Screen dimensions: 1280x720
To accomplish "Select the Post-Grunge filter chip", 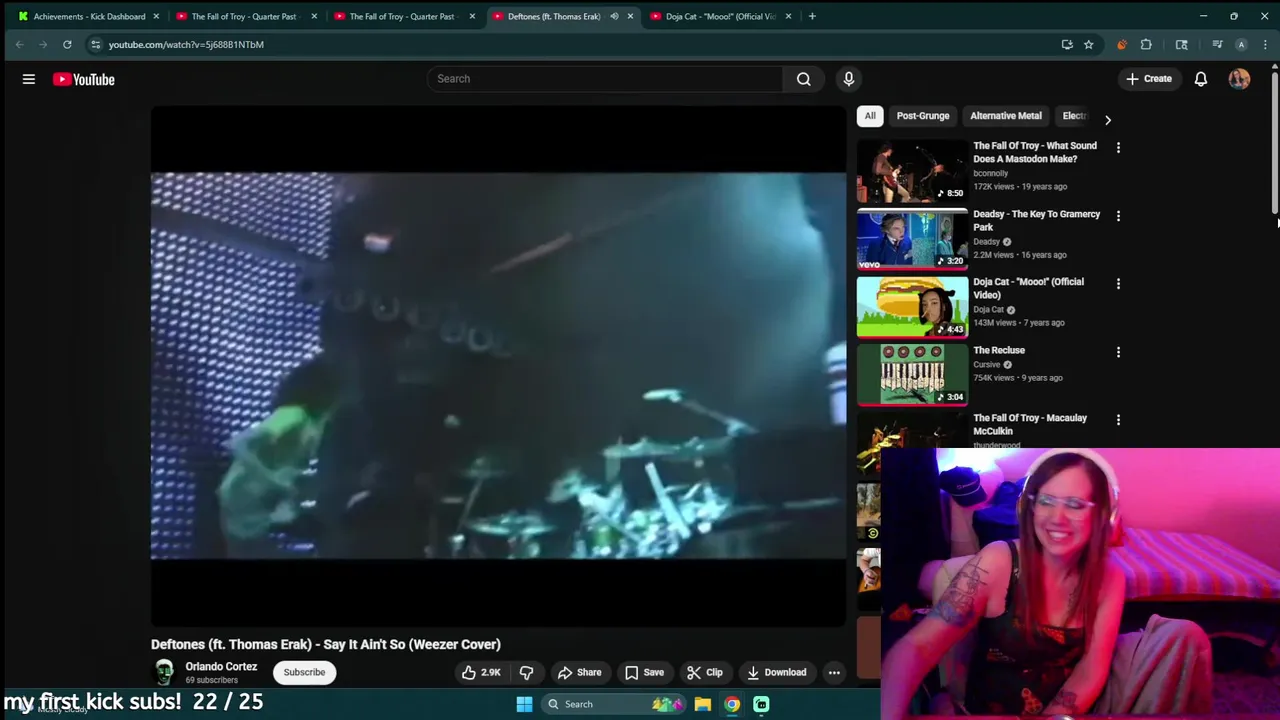I will pos(923,116).
